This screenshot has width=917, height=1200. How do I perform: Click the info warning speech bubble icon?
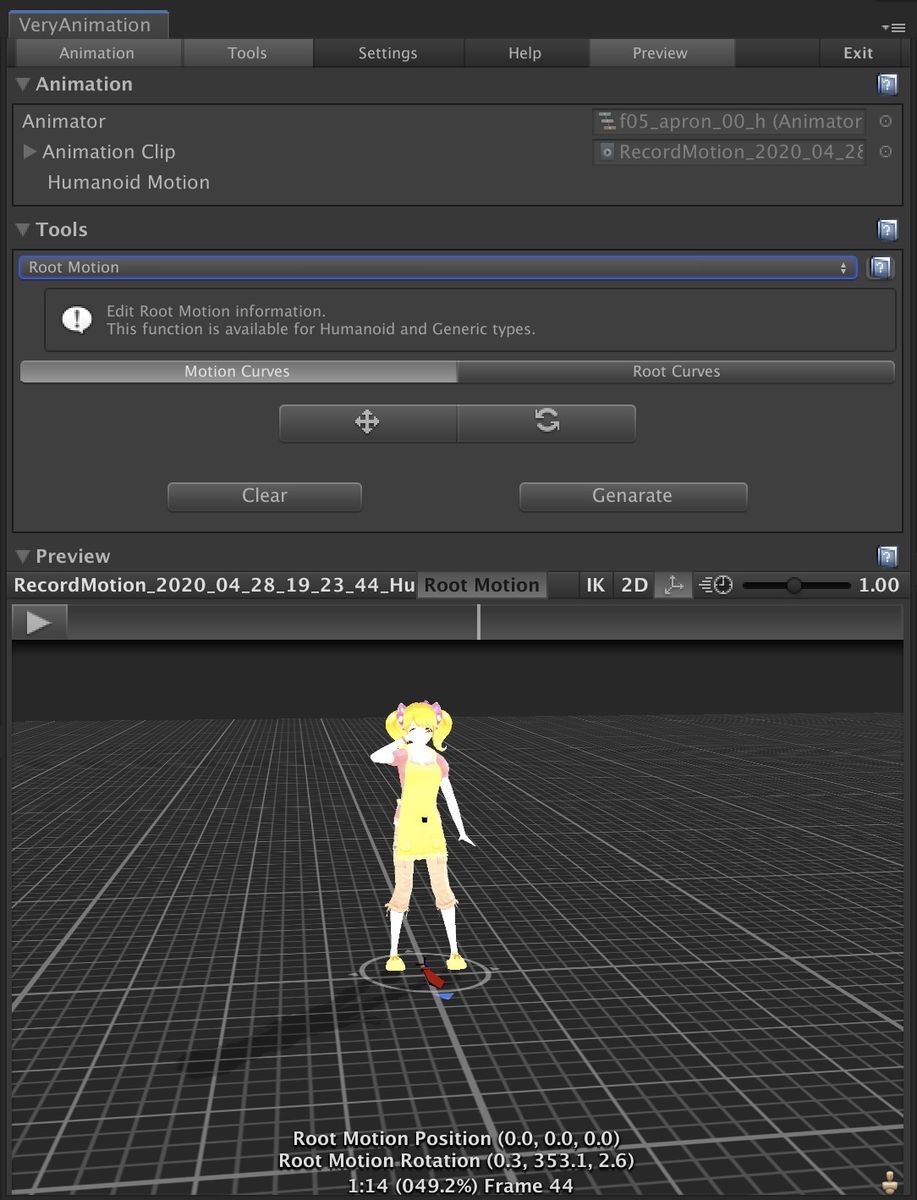pyautogui.click(x=77, y=319)
